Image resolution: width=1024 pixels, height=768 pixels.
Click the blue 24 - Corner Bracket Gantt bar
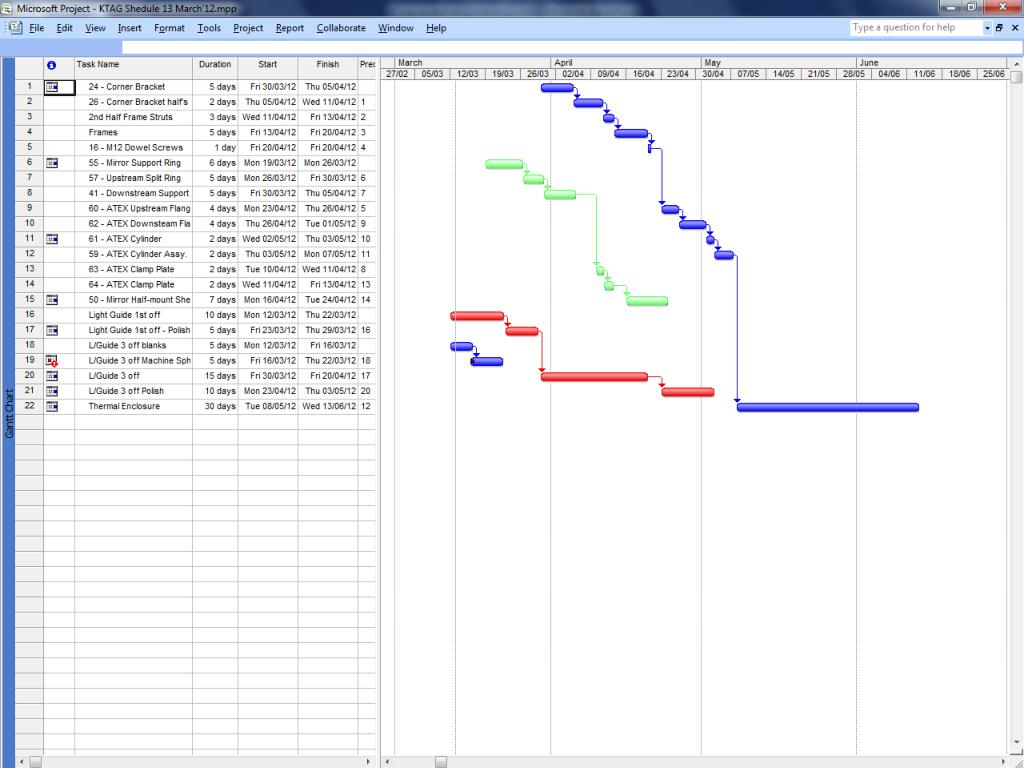(557, 88)
